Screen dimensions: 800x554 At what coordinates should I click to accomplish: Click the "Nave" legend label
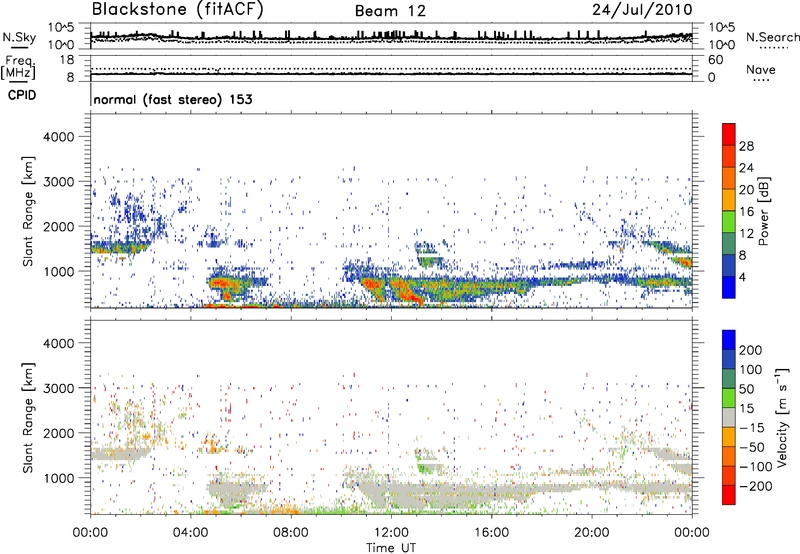click(x=761, y=69)
